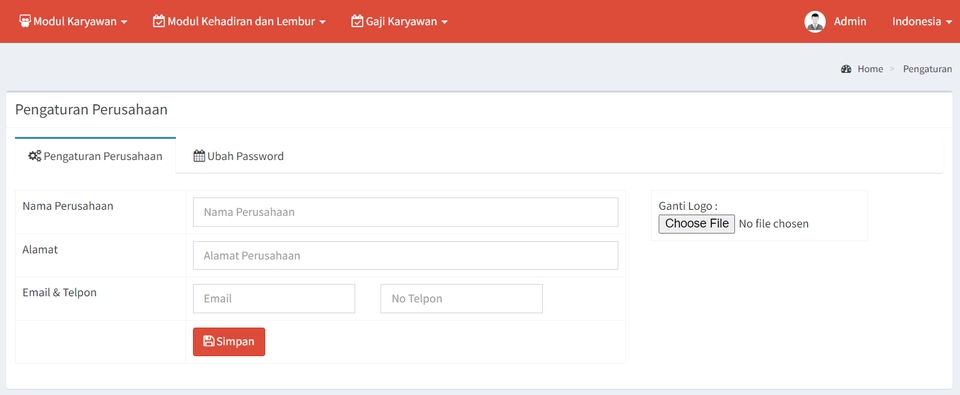Click into the Email input field
The image size is (960, 395).
(x=274, y=299)
